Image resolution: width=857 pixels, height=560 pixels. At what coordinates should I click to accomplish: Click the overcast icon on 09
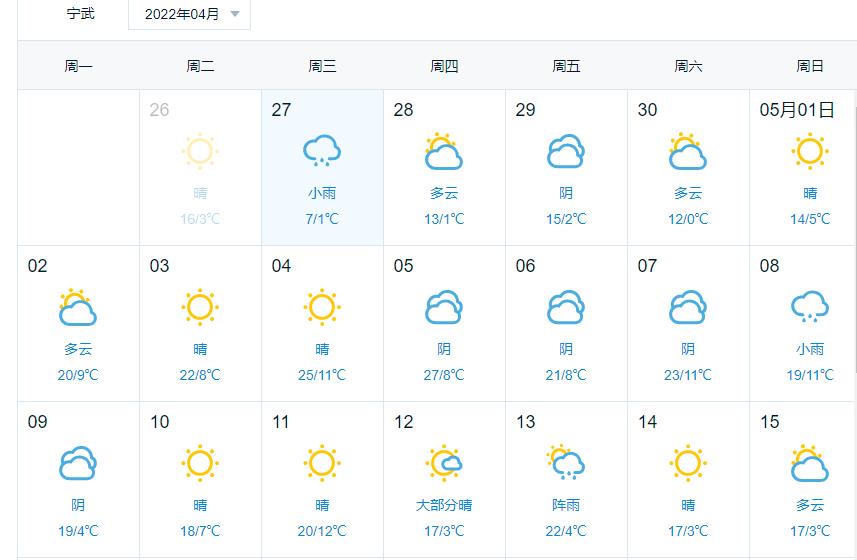point(78,463)
